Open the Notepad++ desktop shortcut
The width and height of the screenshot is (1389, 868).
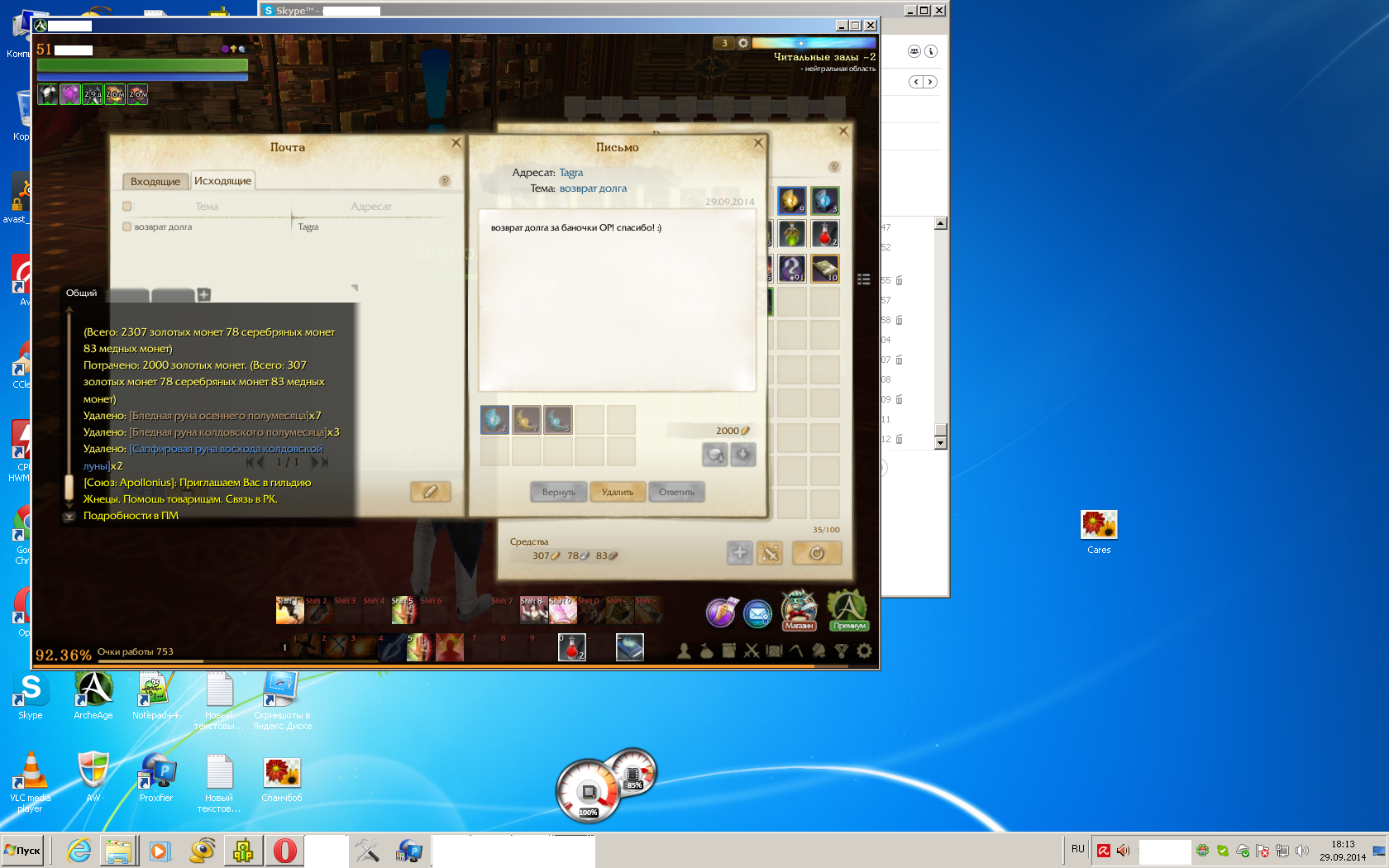[x=155, y=695]
